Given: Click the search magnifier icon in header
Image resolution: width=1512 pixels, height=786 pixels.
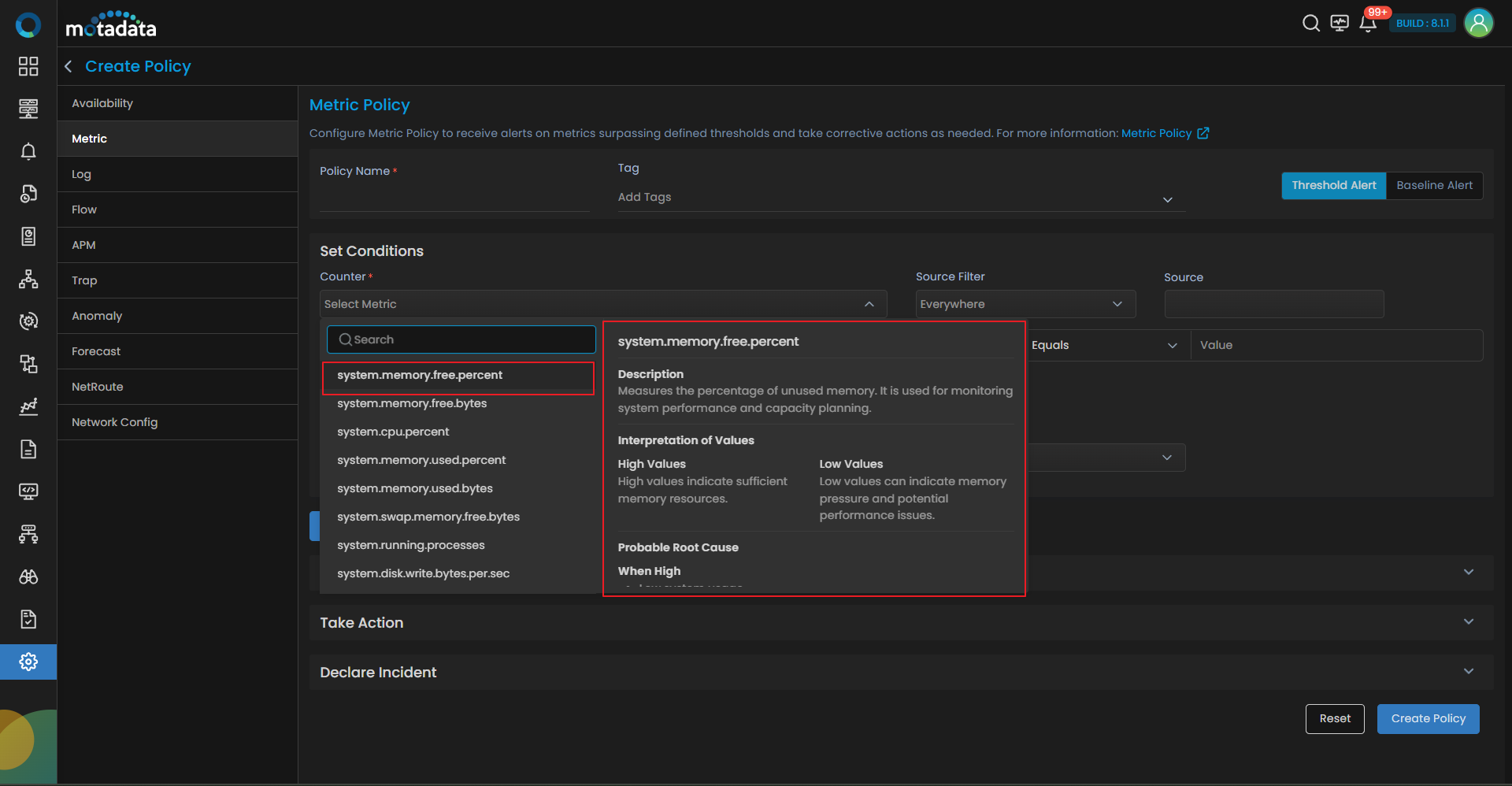Looking at the screenshot, I should tap(1310, 24).
